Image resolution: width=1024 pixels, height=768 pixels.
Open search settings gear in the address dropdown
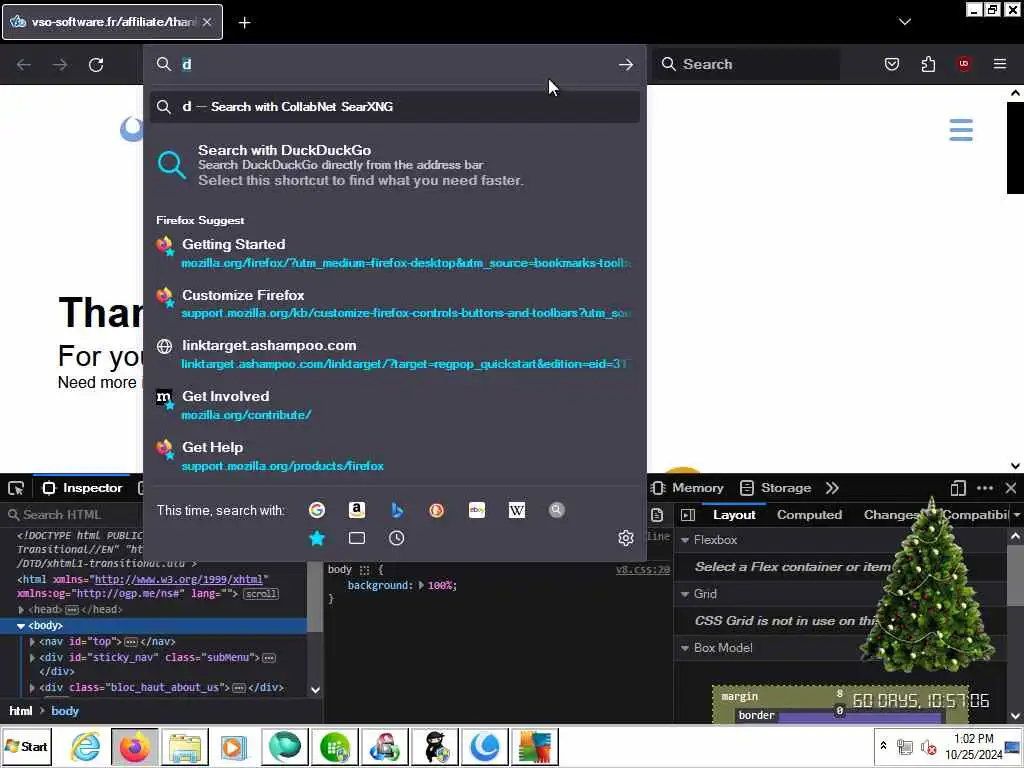click(626, 537)
